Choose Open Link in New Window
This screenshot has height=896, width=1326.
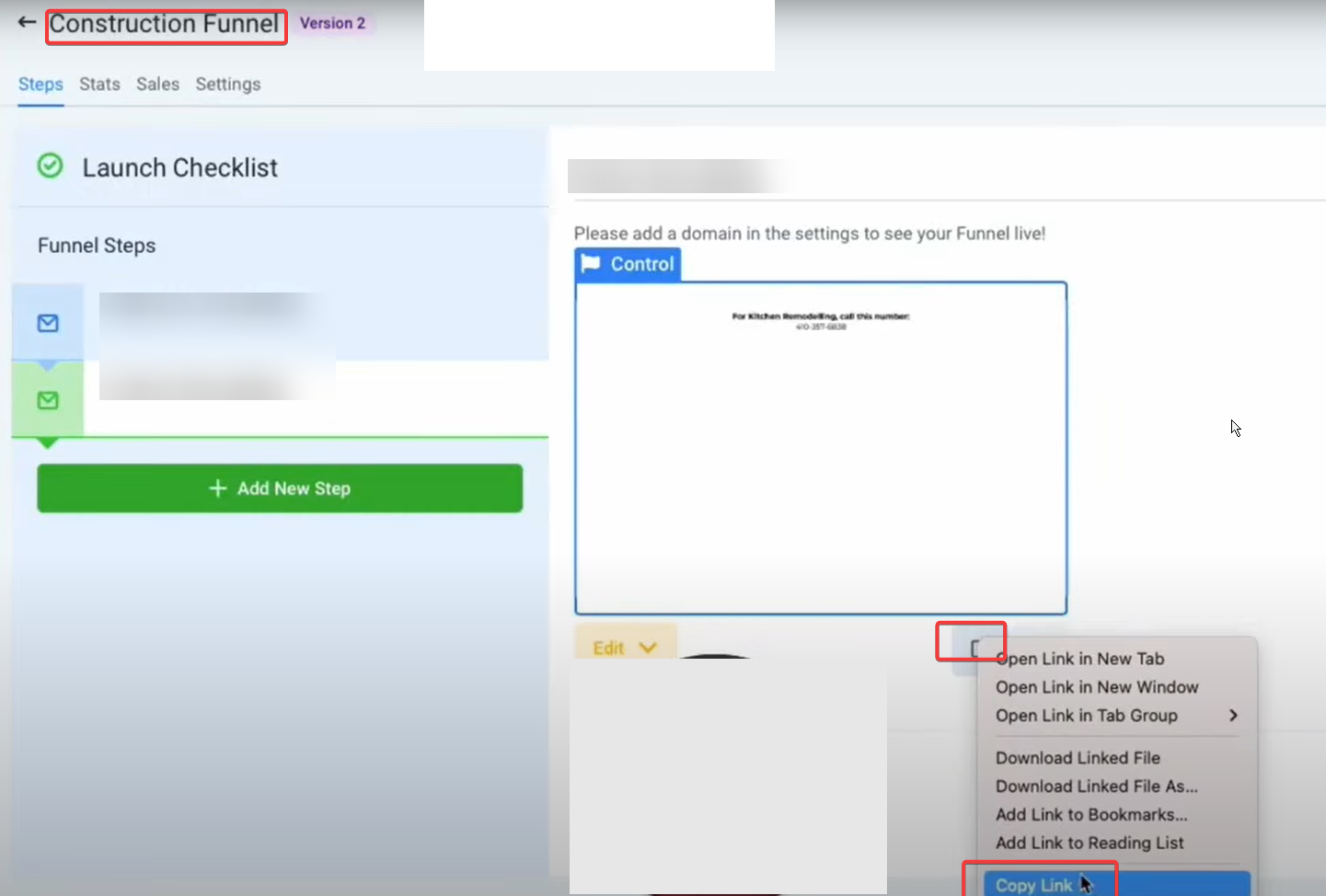1096,687
